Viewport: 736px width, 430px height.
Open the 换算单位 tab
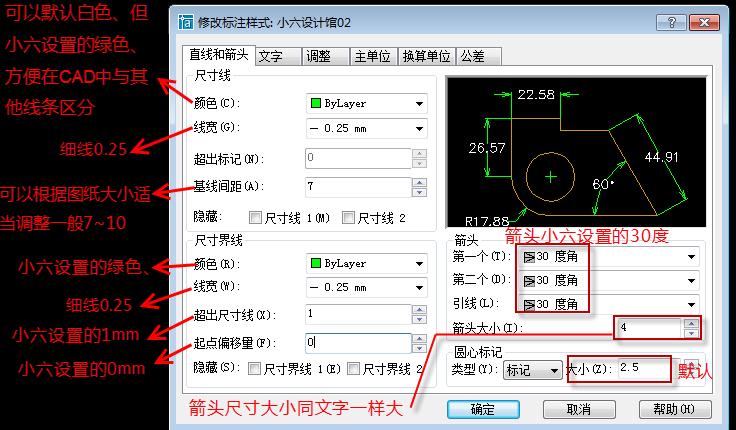(x=427, y=56)
